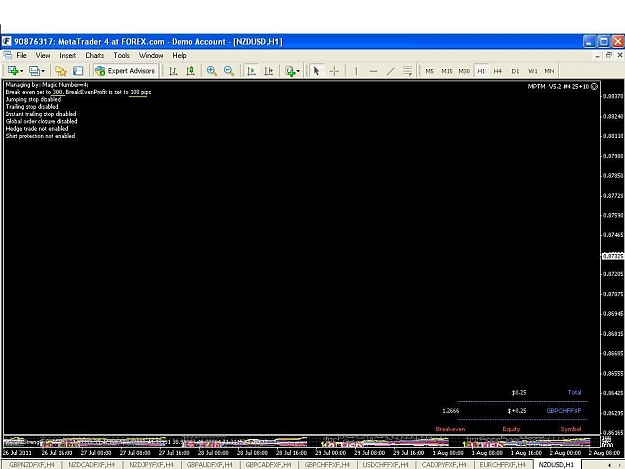
Task: Open the Window menu
Action: tap(151, 55)
